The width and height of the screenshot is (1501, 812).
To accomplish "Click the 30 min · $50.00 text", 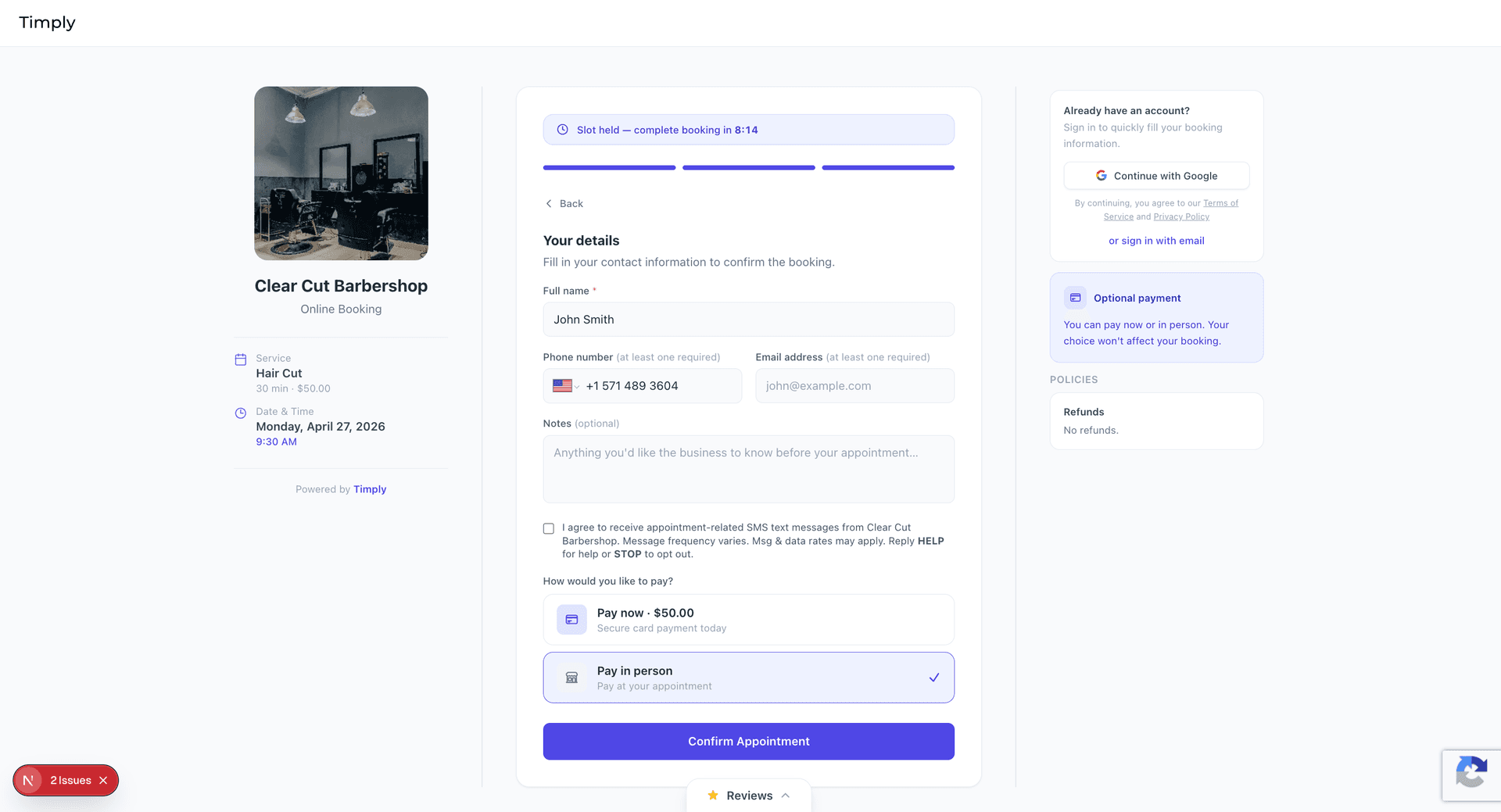I will click(x=293, y=388).
